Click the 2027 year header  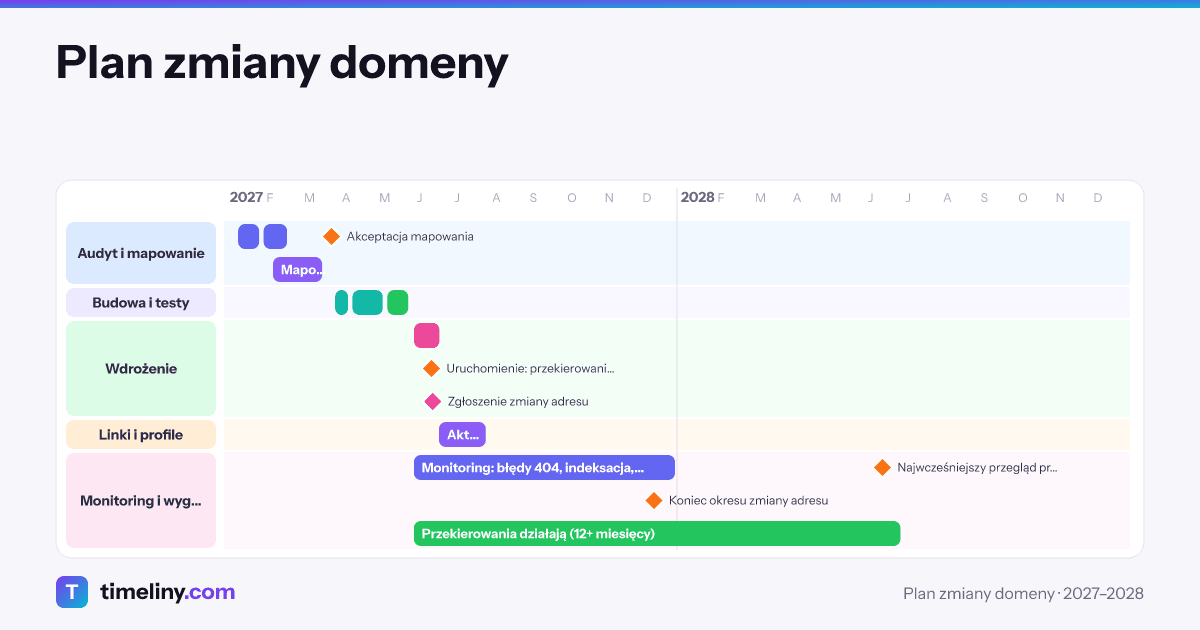(246, 197)
